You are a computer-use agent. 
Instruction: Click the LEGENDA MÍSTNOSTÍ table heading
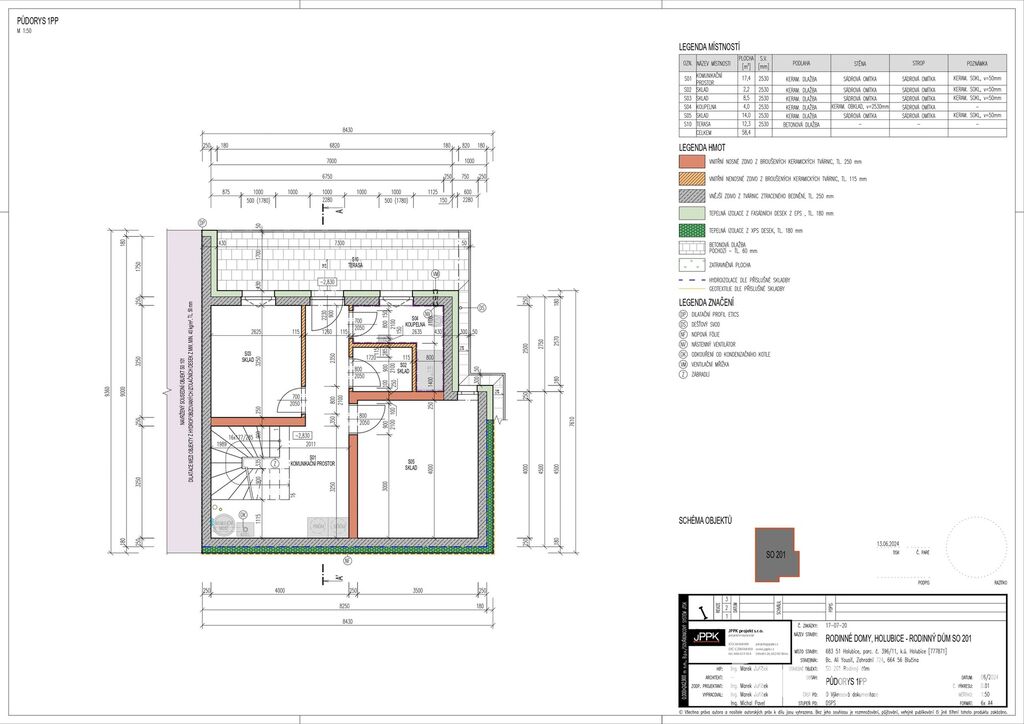click(709, 47)
